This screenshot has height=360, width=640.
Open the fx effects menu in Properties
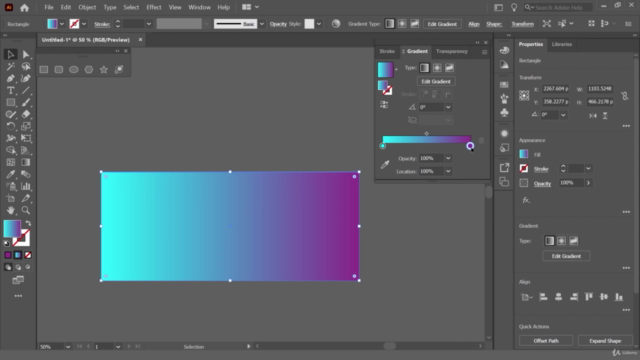[526, 200]
